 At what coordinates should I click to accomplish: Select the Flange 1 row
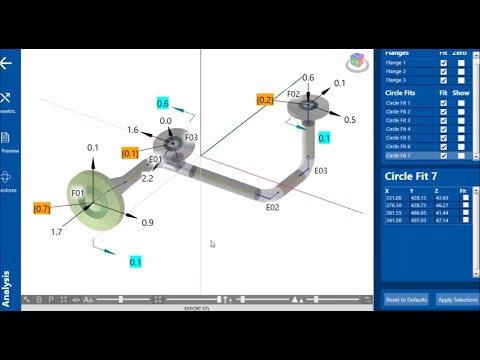(428, 63)
